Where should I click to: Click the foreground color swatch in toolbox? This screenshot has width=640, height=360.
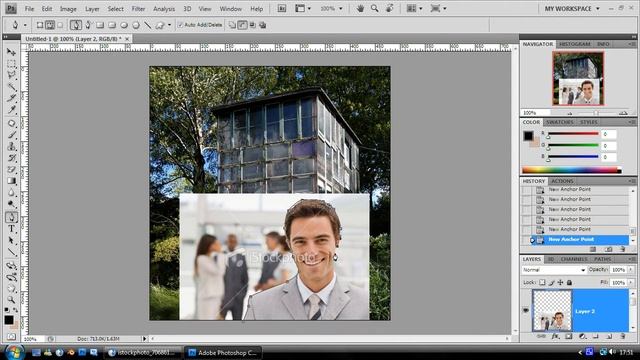(9, 320)
